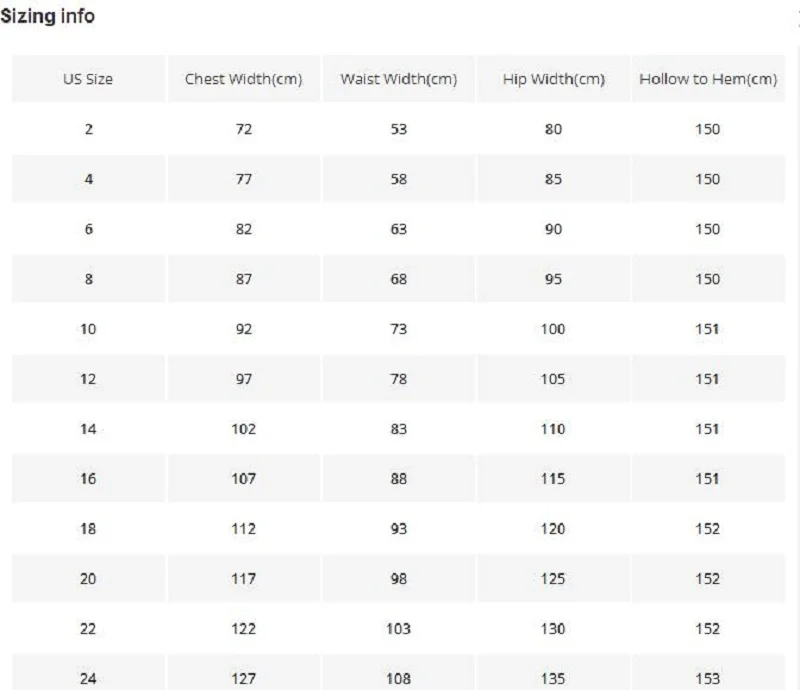The image size is (800, 690).
Task: Click waist width value 58
Action: pos(399,179)
